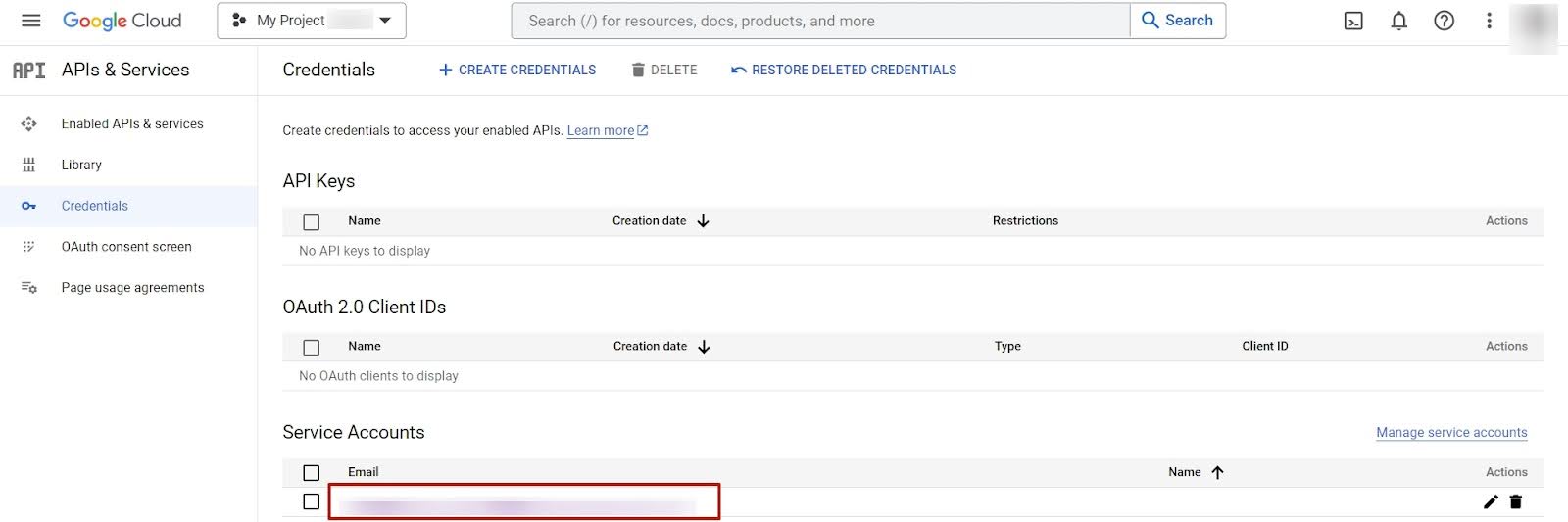Open the help question mark menu

click(1444, 21)
